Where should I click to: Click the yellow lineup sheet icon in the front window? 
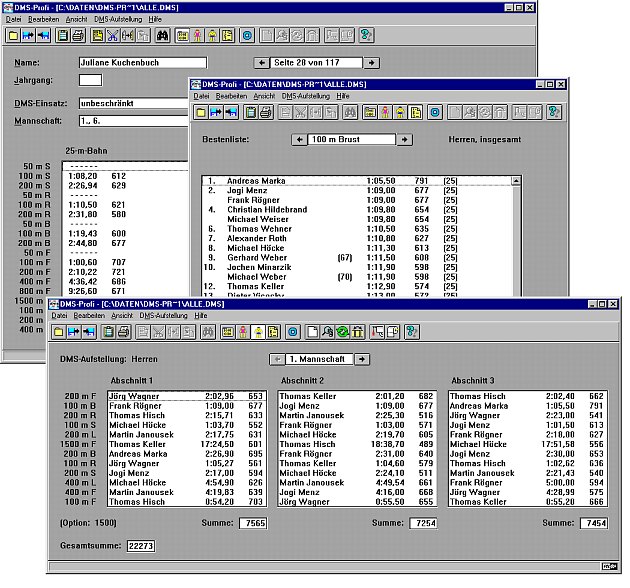point(274,332)
